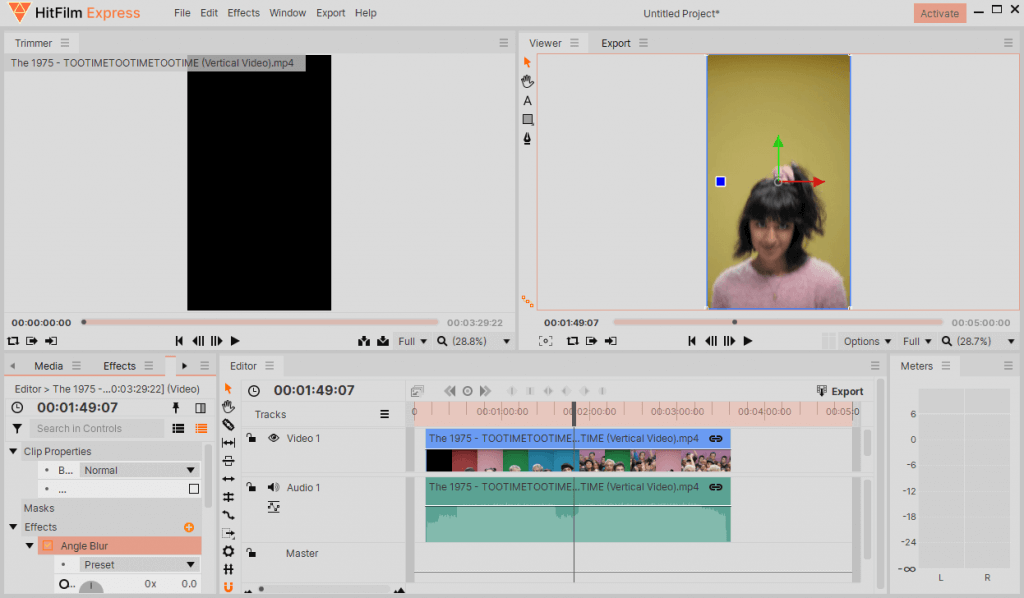Click the Trimmer overlay clip icon
This screenshot has width=1024, height=598.
[x=383, y=341]
